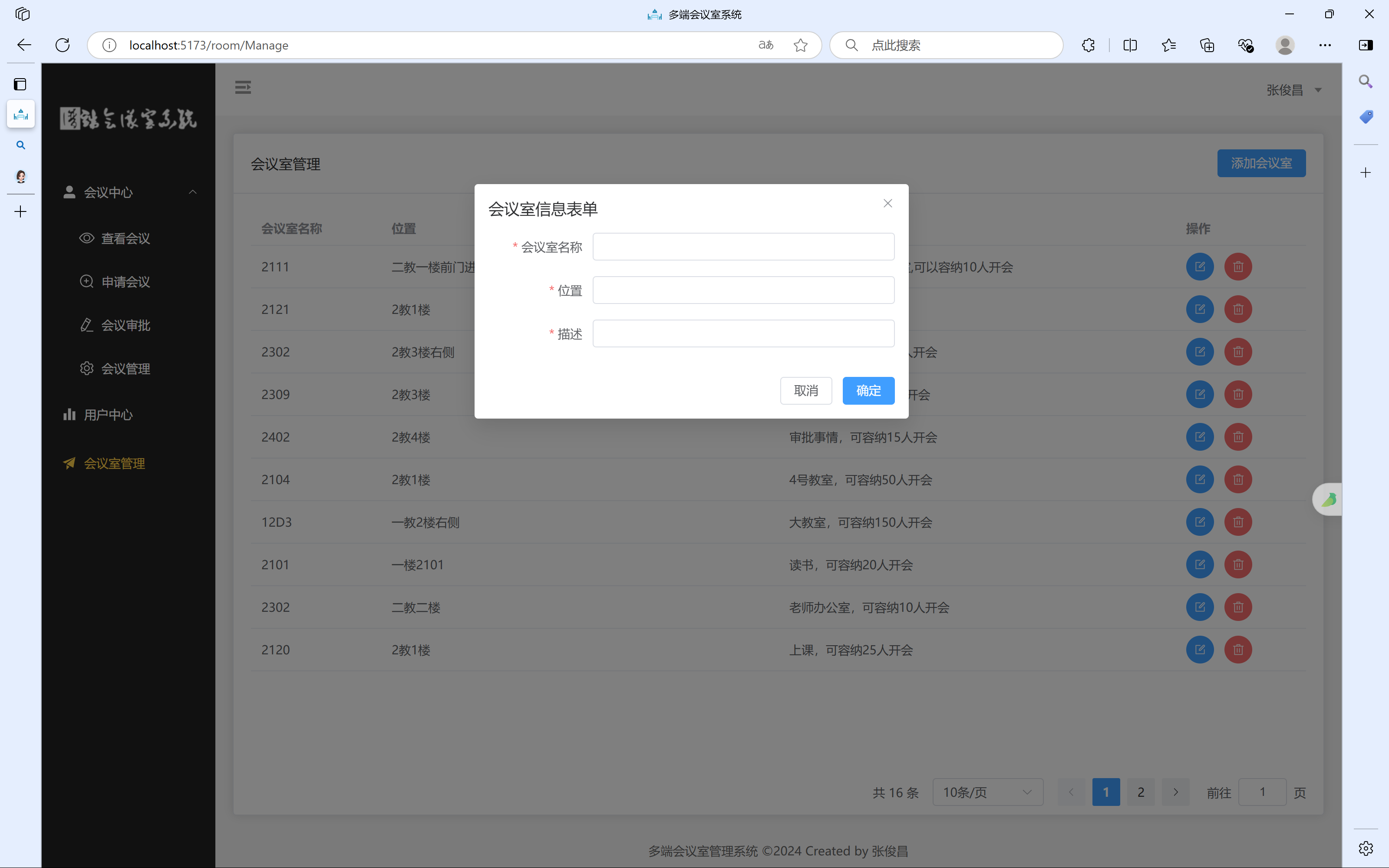The height and width of the screenshot is (868, 1389).
Task: Click the 会议室名称 input field
Action: [743, 247]
